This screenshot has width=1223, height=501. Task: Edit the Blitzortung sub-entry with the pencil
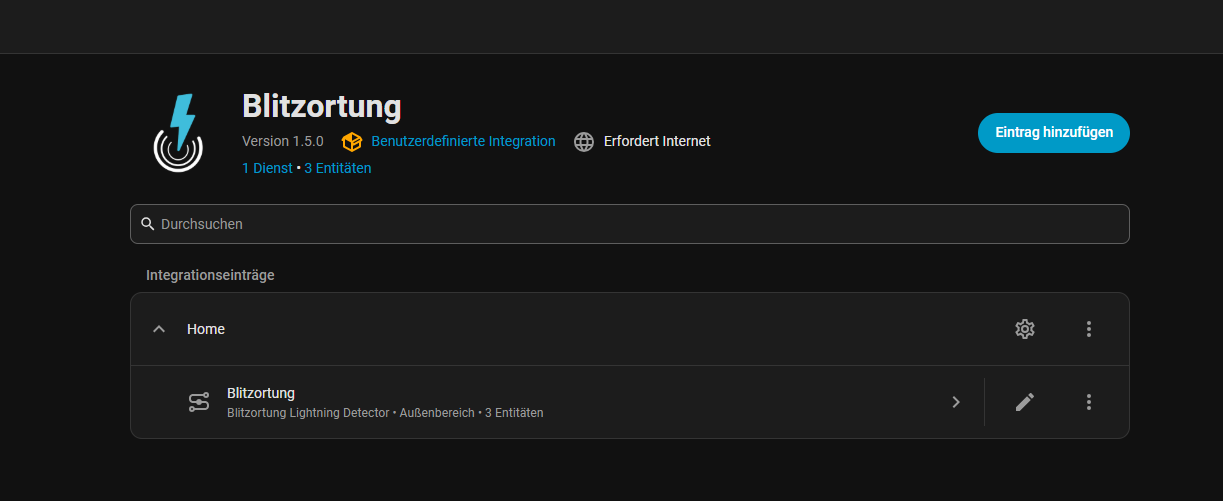pos(1025,402)
